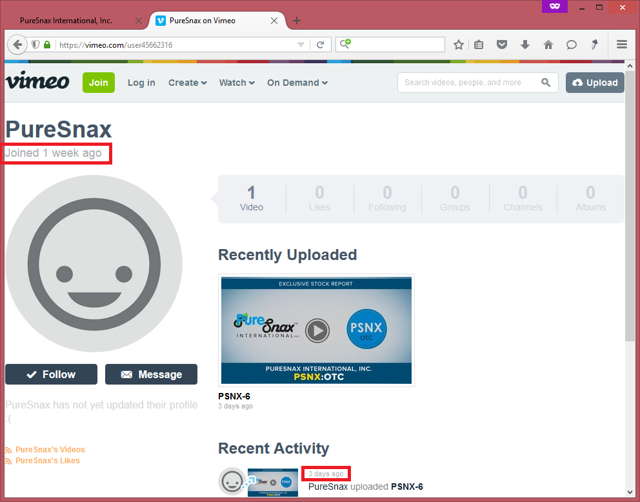Click the '3 days ago' text under PSNX-6
The height and width of the screenshot is (502, 640).
point(236,406)
